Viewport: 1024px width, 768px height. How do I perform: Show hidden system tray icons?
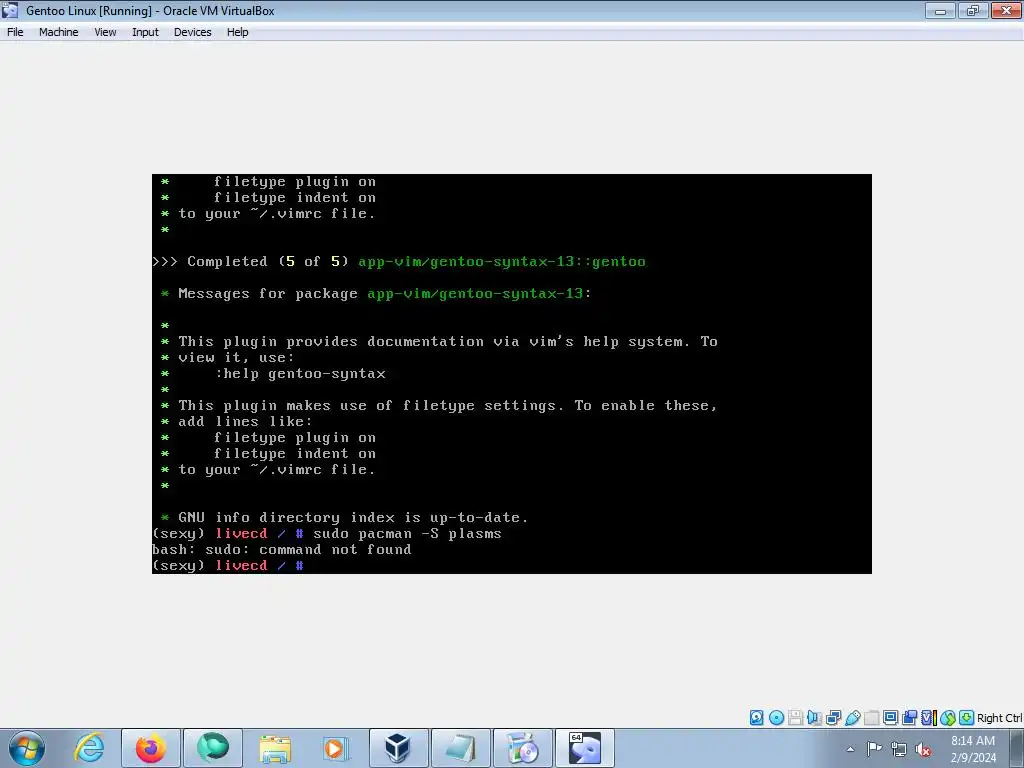(850, 749)
